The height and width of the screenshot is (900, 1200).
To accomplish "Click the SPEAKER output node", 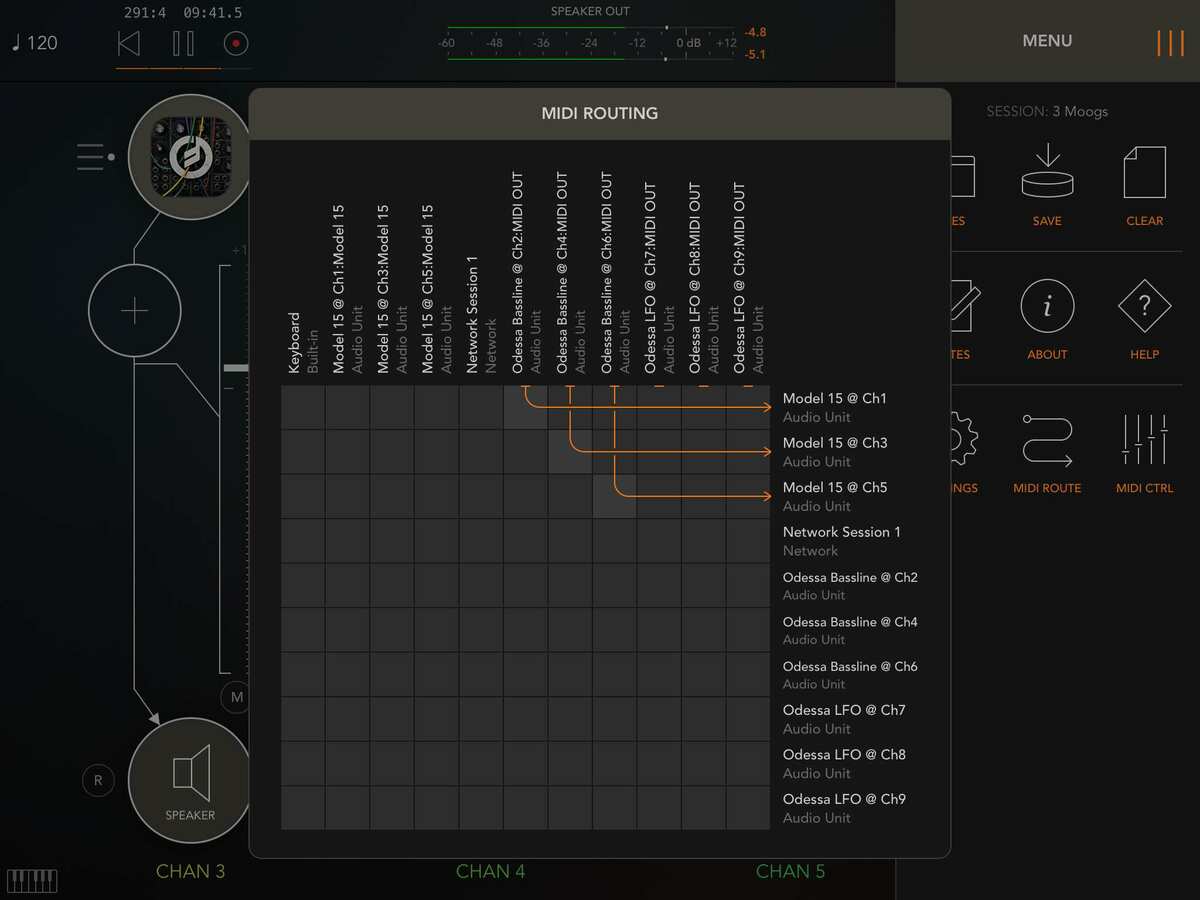I will pos(190,781).
